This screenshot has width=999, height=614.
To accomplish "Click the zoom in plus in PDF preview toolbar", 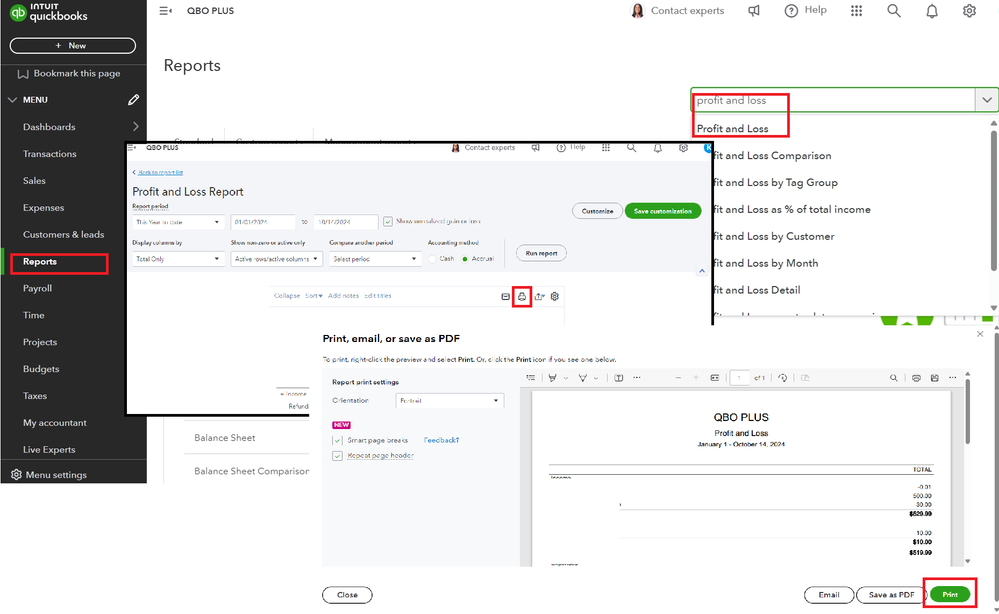I will pyautogui.click(x=696, y=378).
